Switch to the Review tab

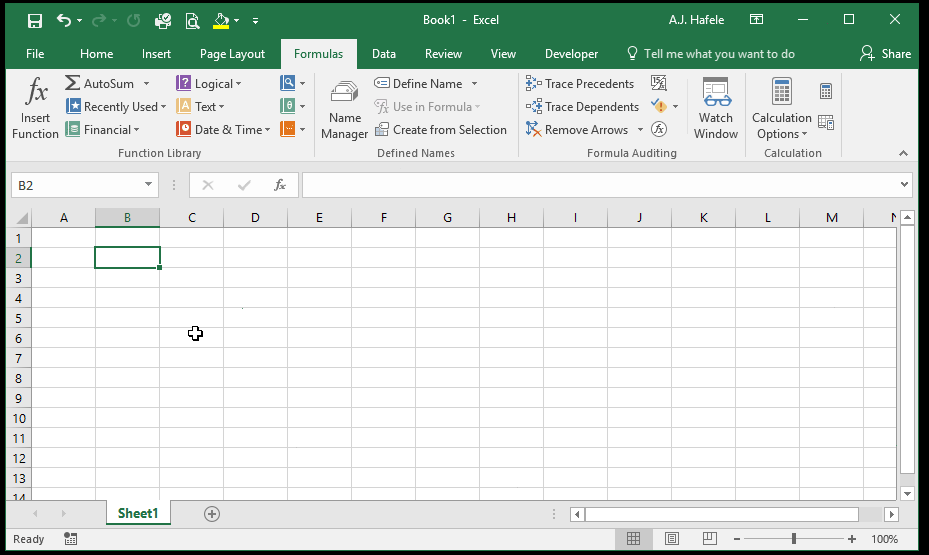point(443,54)
